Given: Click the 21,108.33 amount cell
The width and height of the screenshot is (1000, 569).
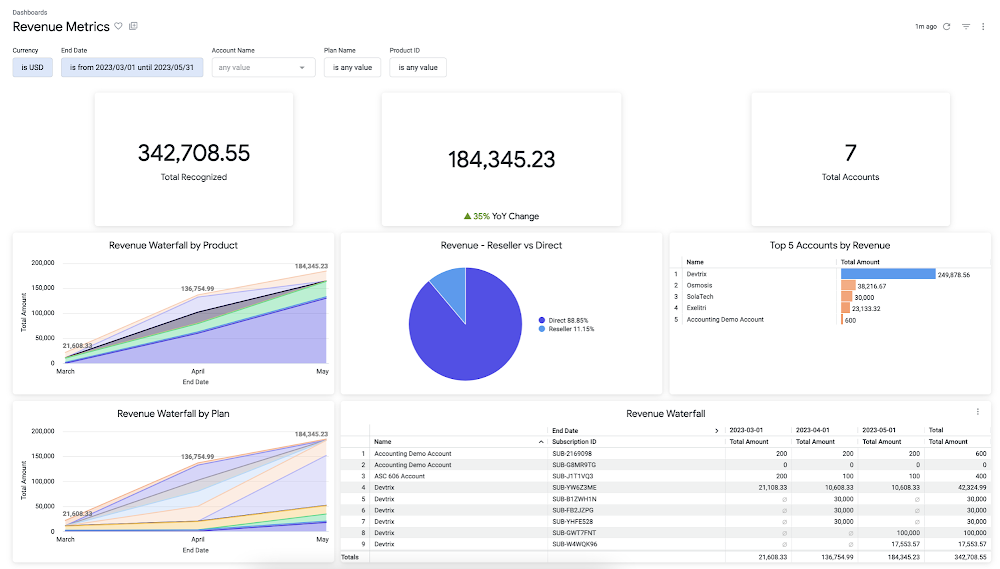Looking at the screenshot, I should [773, 487].
